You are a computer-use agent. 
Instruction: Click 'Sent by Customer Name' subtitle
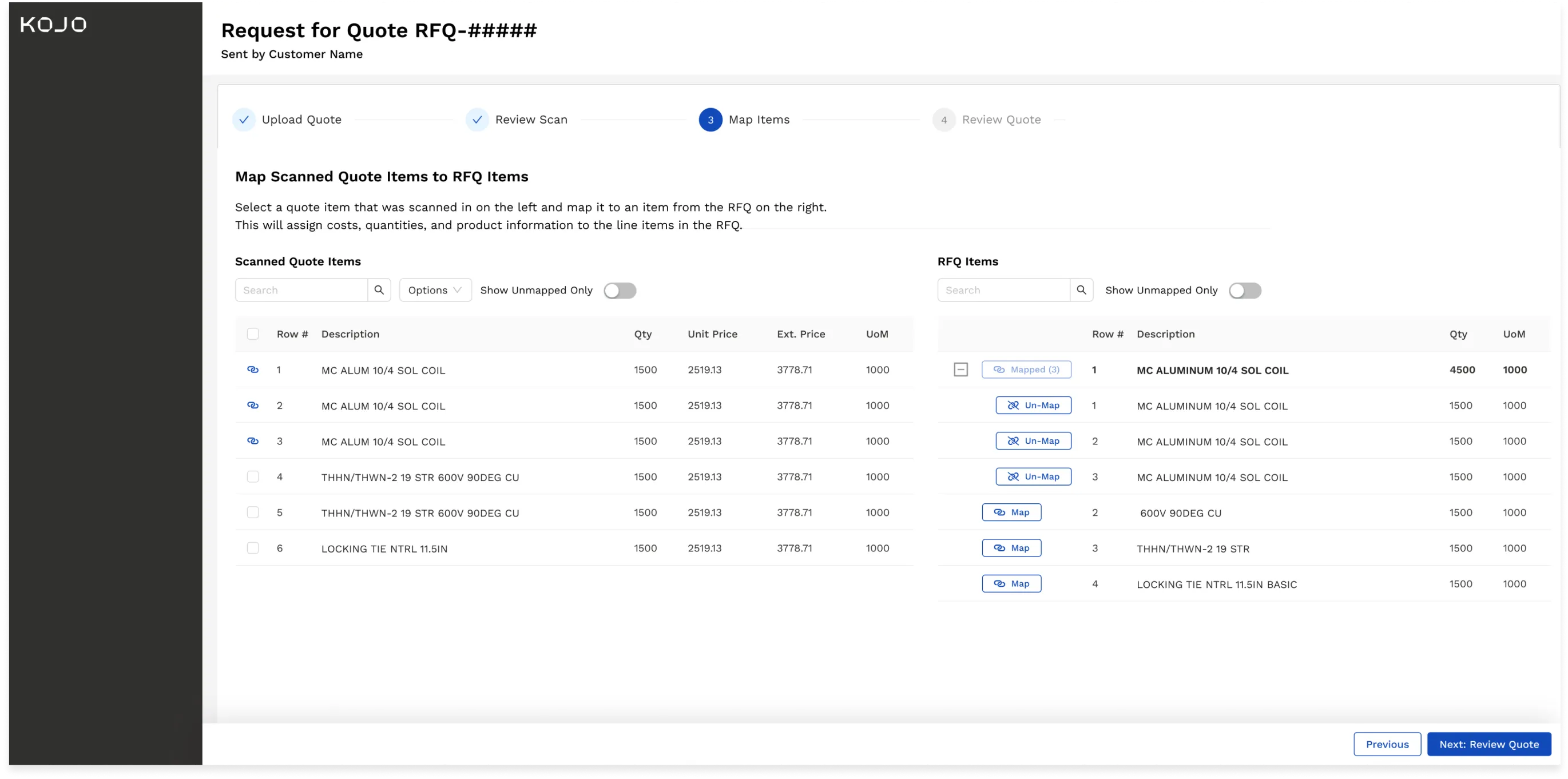pyautogui.click(x=292, y=54)
